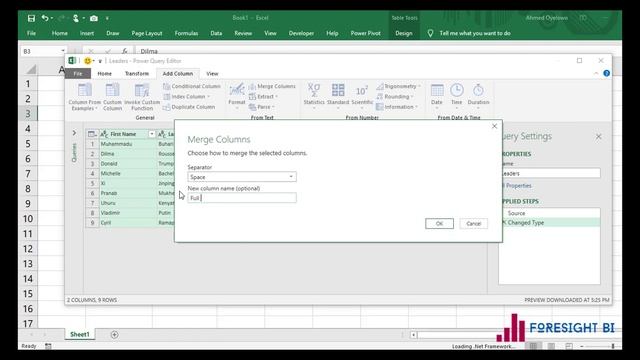Open the Excel Page Layout tab

147,33
